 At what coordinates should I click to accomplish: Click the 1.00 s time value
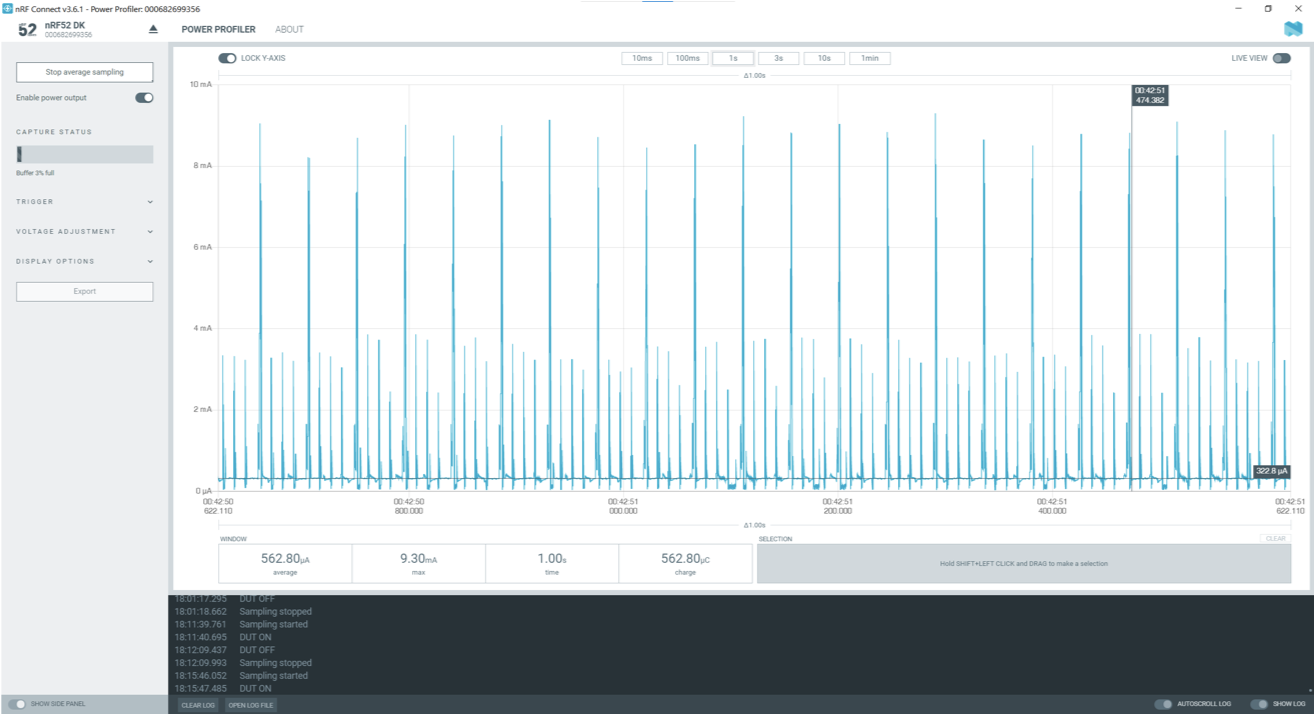pyautogui.click(x=552, y=563)
